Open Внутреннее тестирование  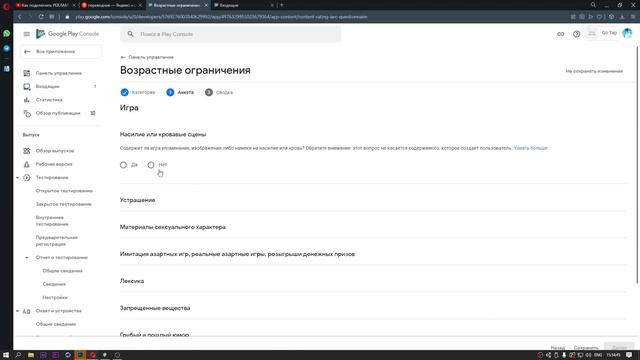52,221
